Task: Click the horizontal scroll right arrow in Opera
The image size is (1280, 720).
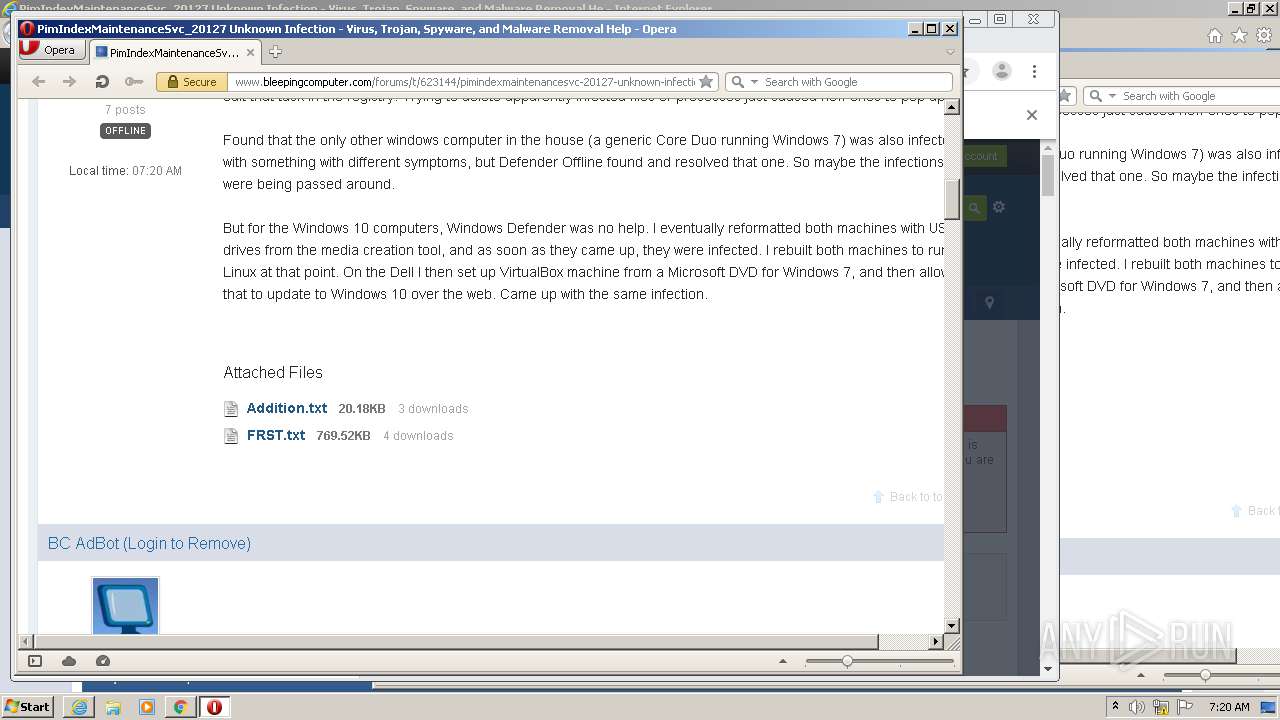Action: click(x=936, y=642)
